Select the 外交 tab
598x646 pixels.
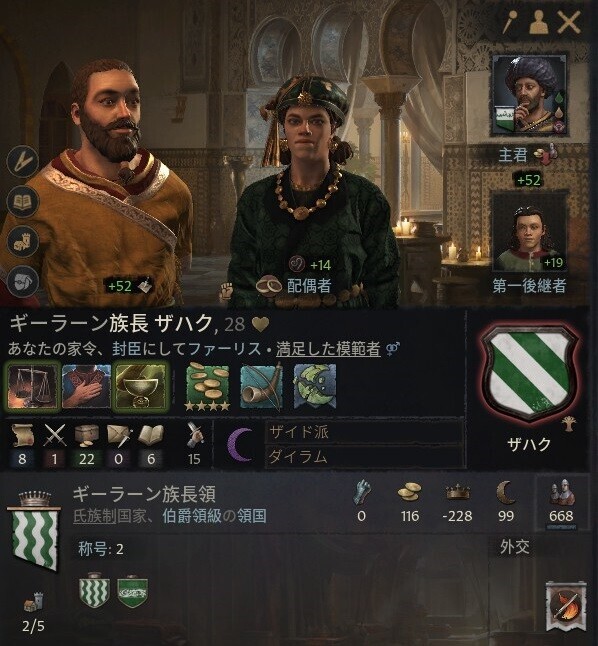[x=514, y=547]
